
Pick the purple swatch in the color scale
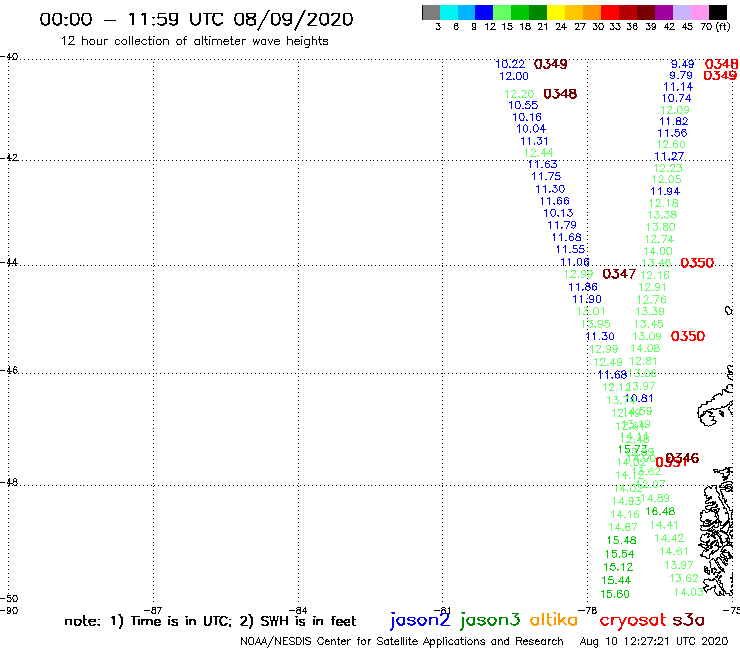tap(664, 12)
